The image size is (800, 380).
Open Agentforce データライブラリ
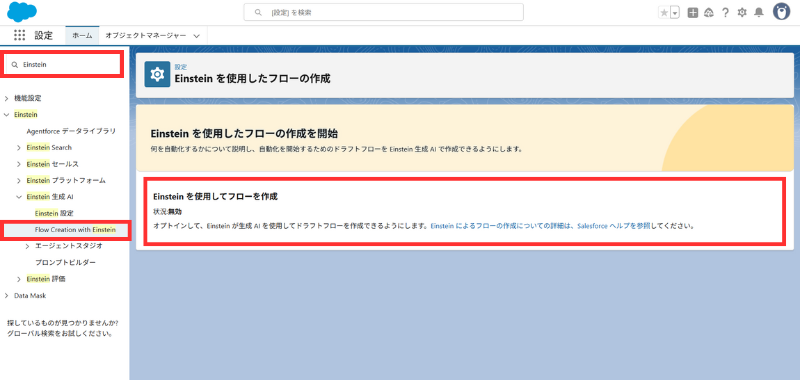click(x=71, y=131)
